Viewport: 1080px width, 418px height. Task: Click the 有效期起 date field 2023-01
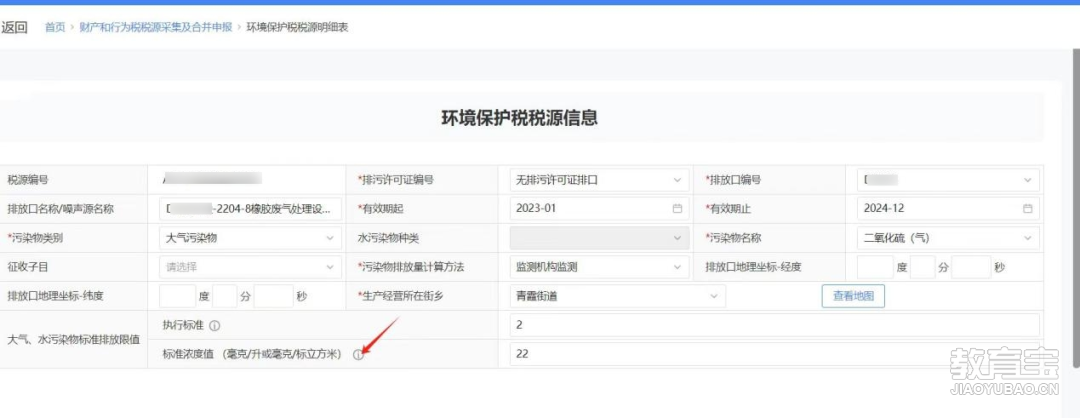pos(599,209)
